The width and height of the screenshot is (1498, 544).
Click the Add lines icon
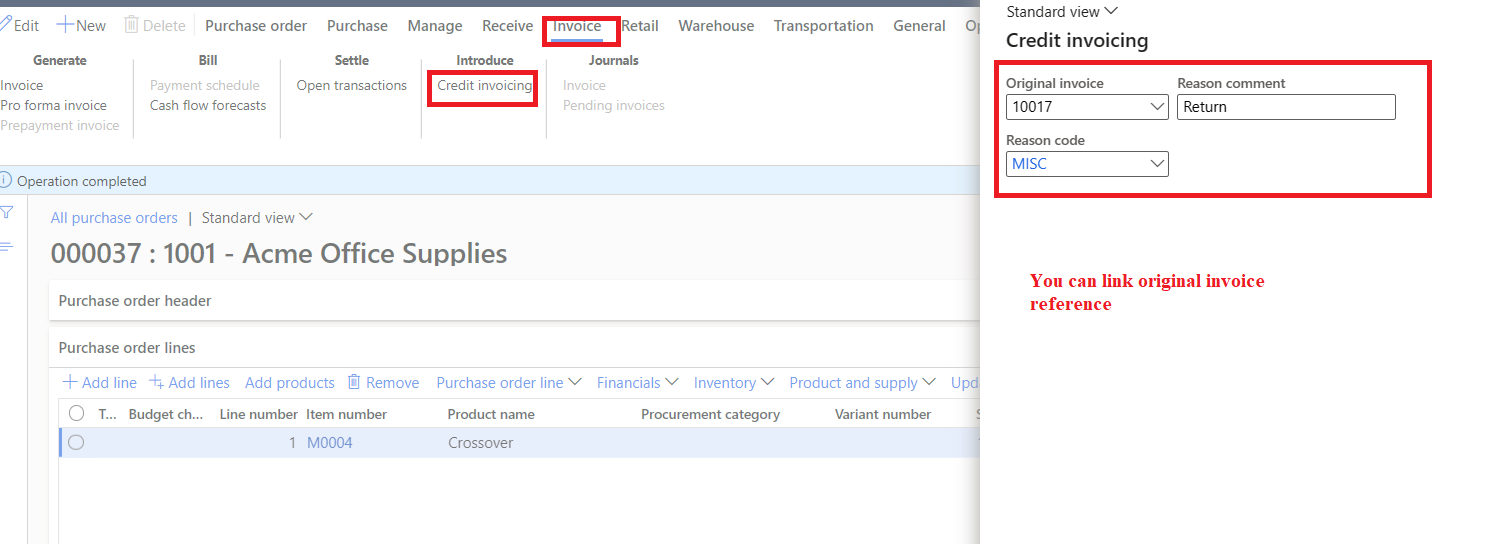[156, 382]
